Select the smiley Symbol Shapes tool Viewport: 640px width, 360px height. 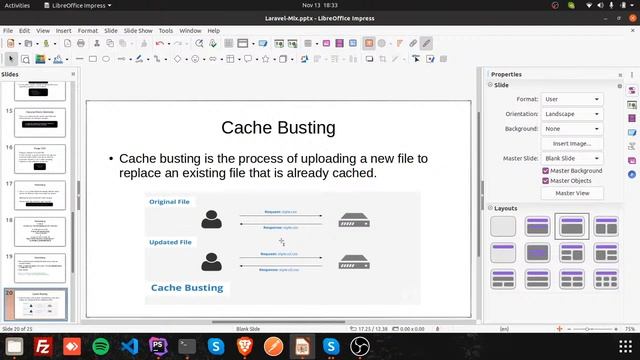point(195,59)
